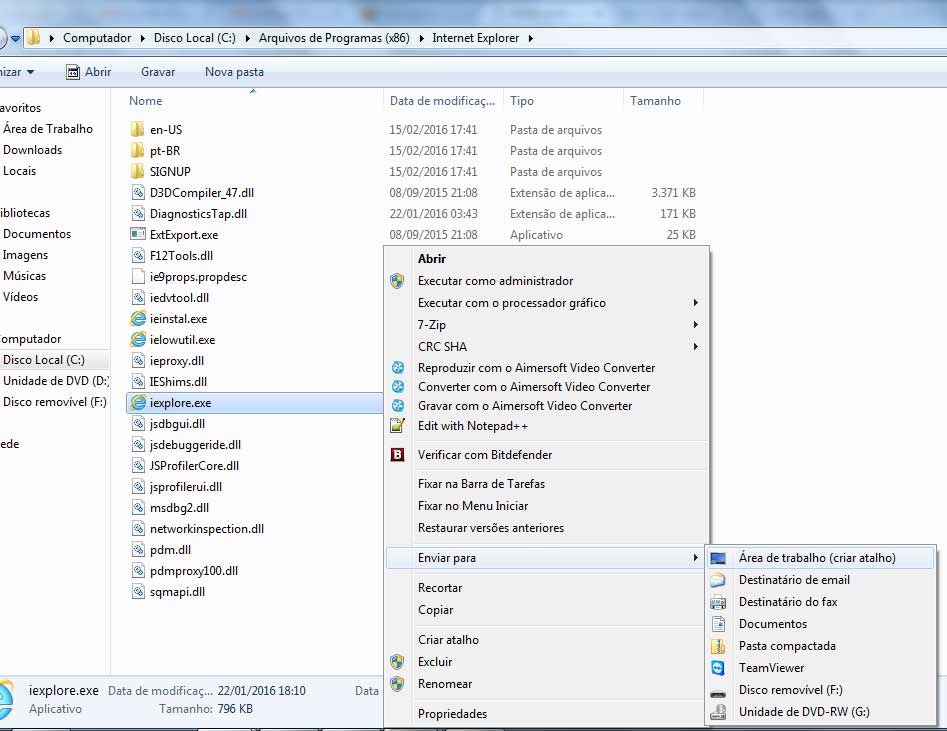The width and height of the screenshot is (947, 731).
Task: Click the shield icon next to Executar como administrador
Action: 397,281
